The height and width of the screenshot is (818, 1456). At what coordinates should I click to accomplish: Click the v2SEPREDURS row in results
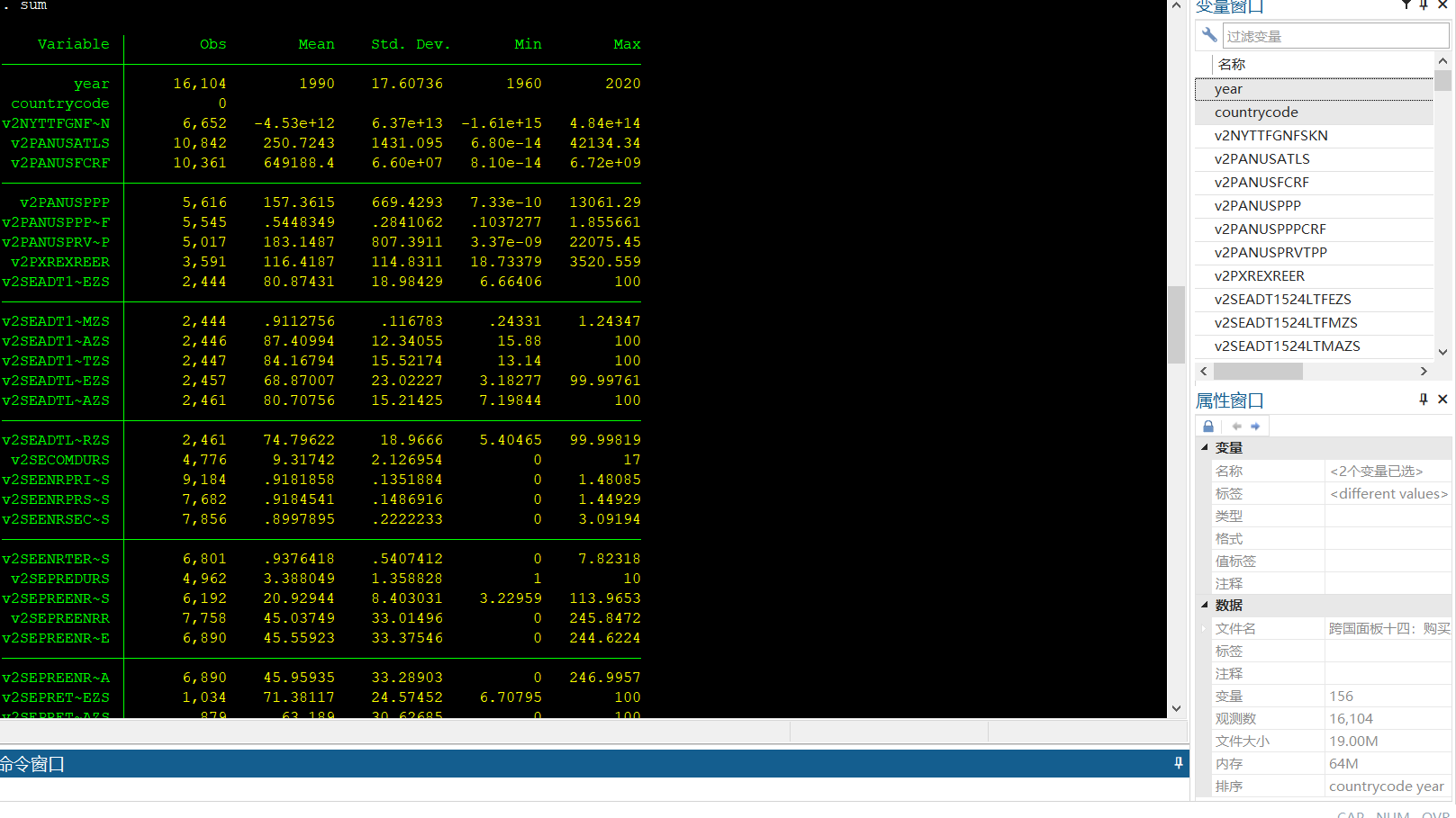coord(321,579)
